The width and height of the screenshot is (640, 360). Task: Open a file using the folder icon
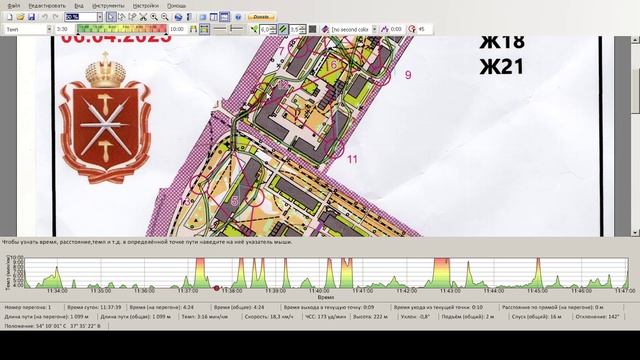[20, 17]
